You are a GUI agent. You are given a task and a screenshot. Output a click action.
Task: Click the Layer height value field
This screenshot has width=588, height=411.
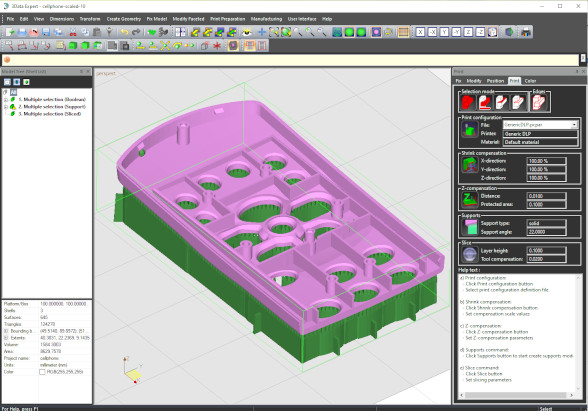tap(546, 250)
